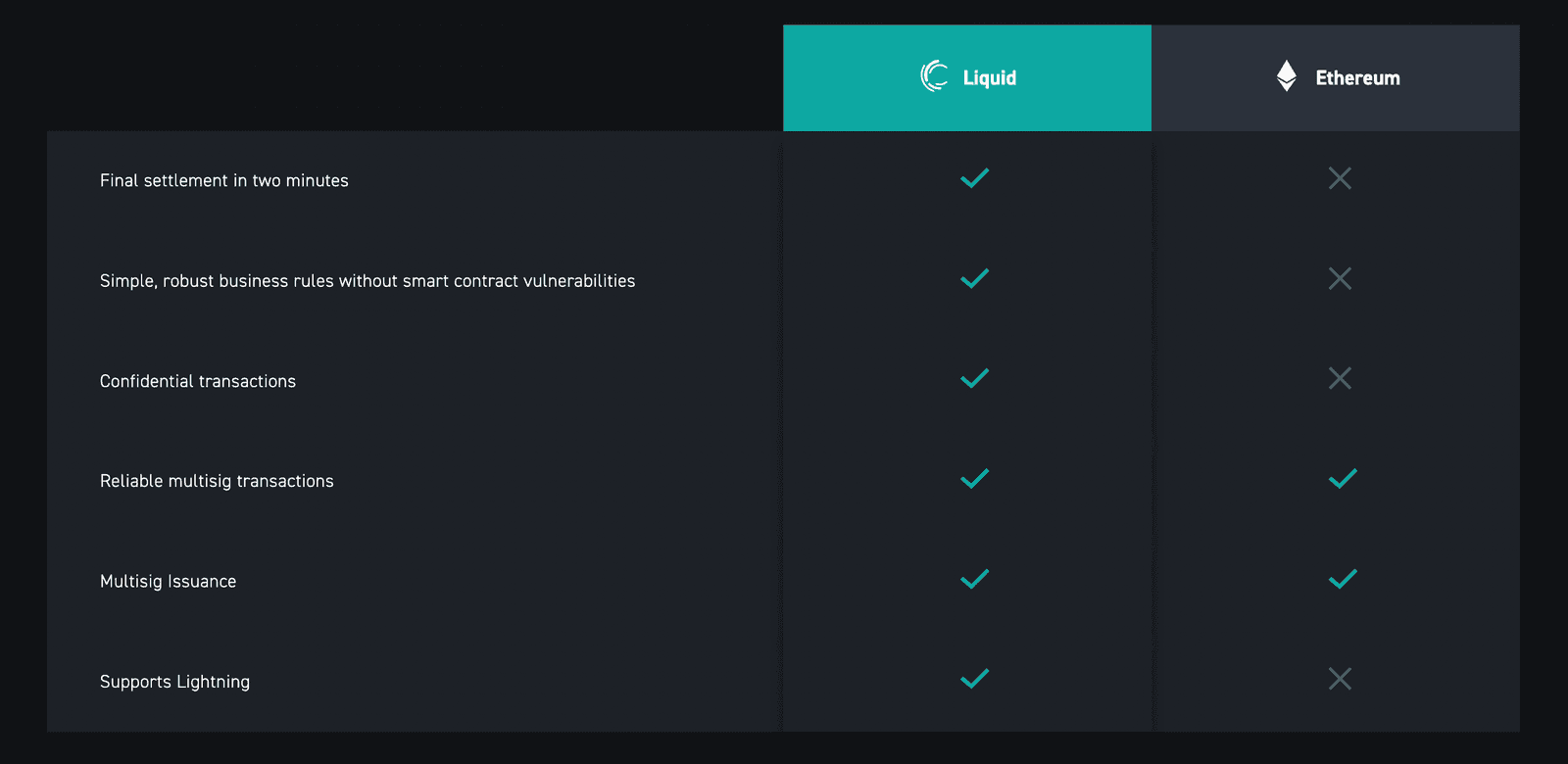The height and width of the screenshot is (764, 1568).
Task: Click Liquid checkmark for Supports Lightning
Action: click(974, 679)
